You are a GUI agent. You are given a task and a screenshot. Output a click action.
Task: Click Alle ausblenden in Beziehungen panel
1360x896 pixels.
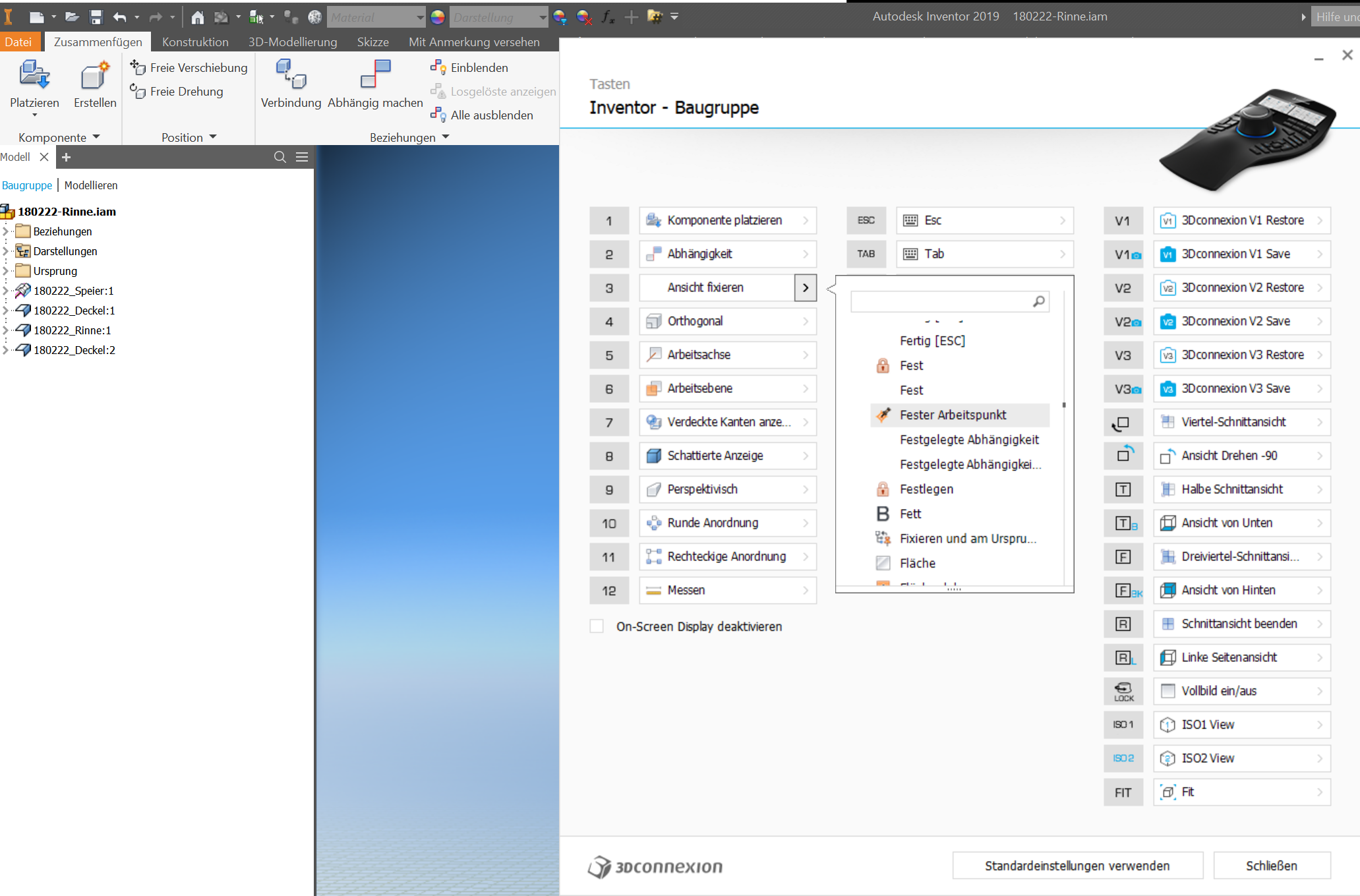482,115
